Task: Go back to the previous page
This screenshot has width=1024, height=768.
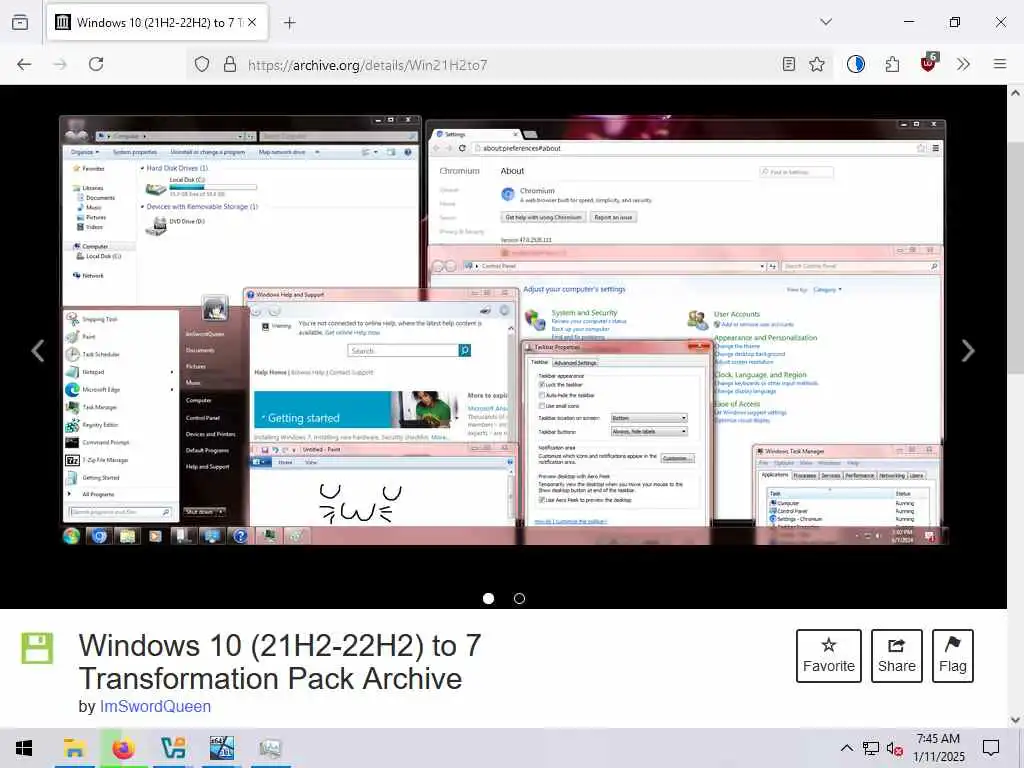Action: pos(24,64)
